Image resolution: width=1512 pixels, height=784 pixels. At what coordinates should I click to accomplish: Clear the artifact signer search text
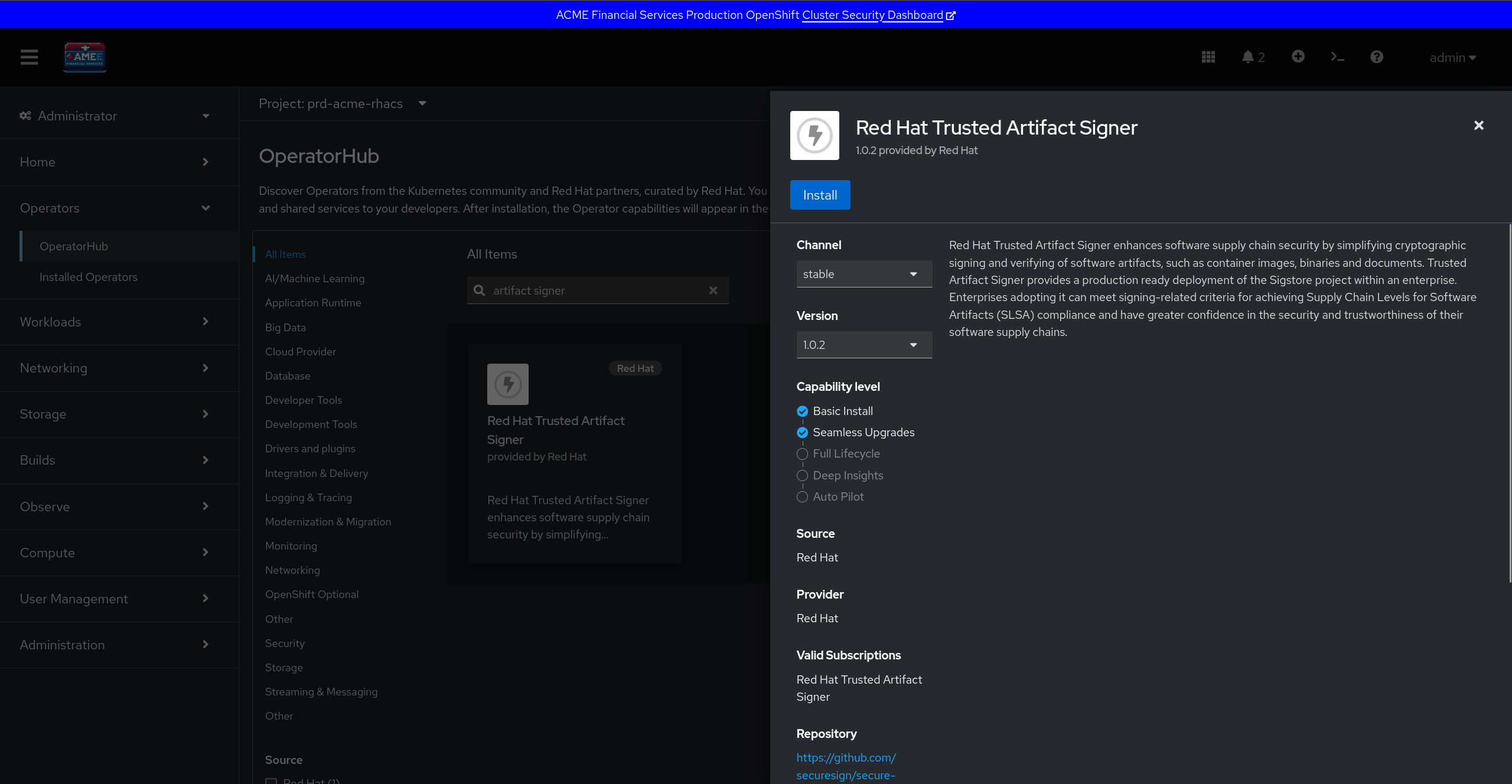(713, 290)
